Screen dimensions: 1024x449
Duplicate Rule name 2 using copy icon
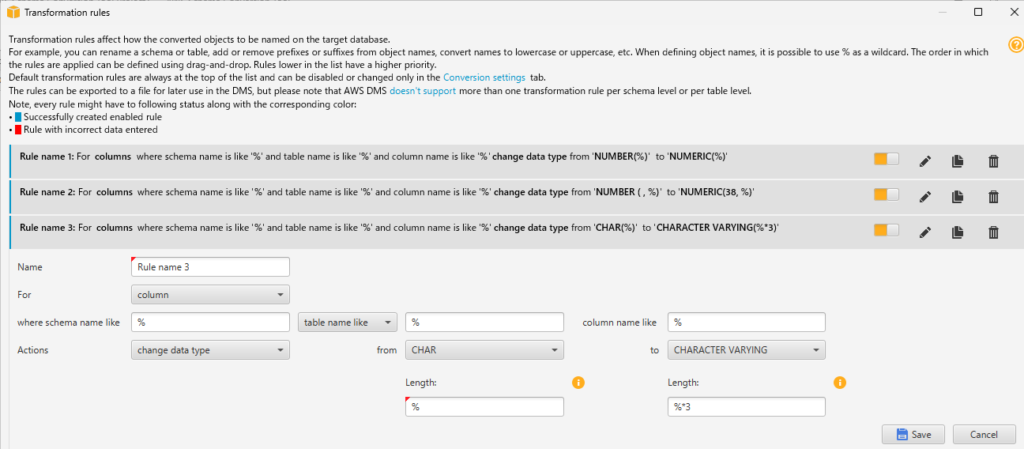pyautogui.click(x=957, y=196)
